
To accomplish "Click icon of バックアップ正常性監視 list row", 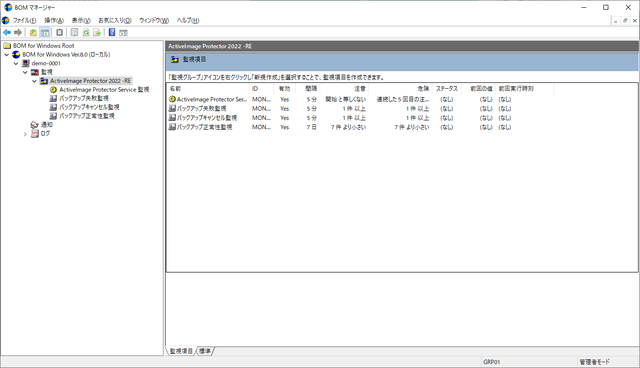I will coord(172,127).
